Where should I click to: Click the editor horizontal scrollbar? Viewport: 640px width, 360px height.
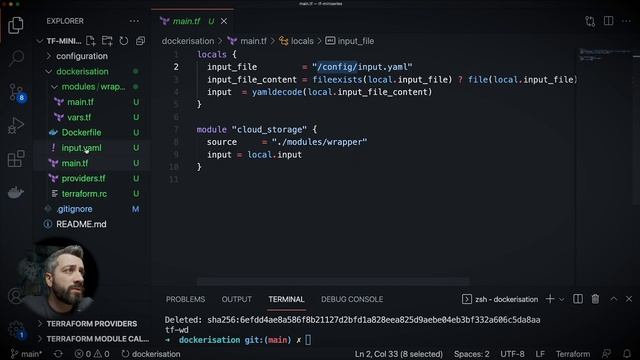pos(333,282)
